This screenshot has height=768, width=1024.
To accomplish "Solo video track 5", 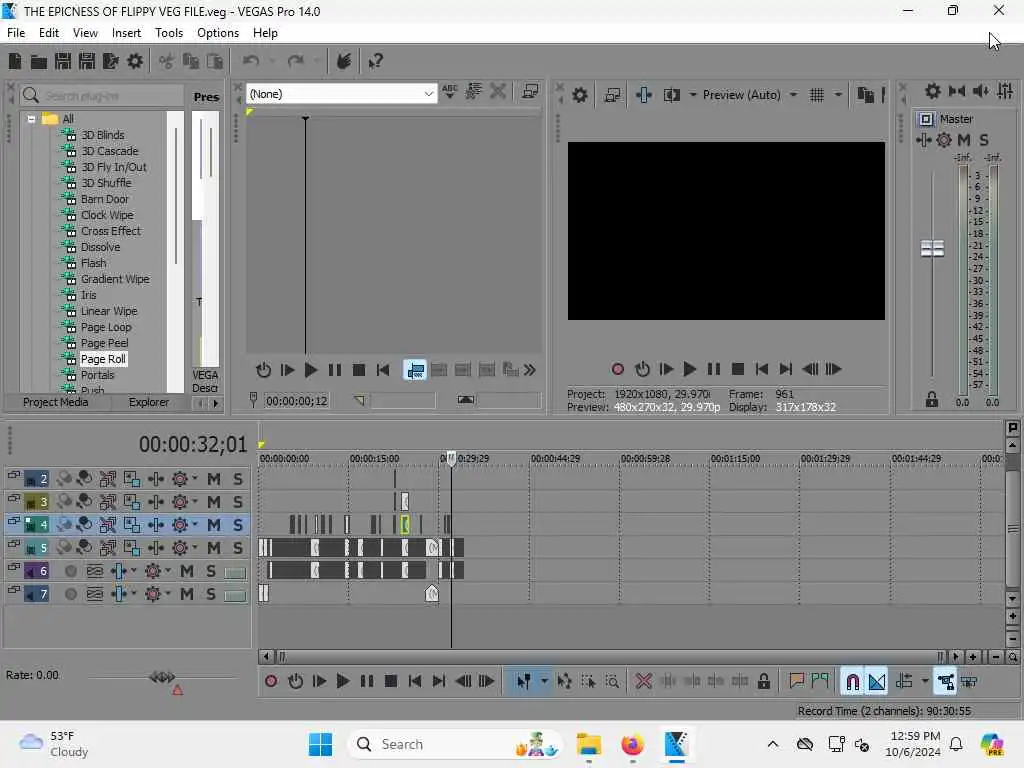I will (238, 548).
